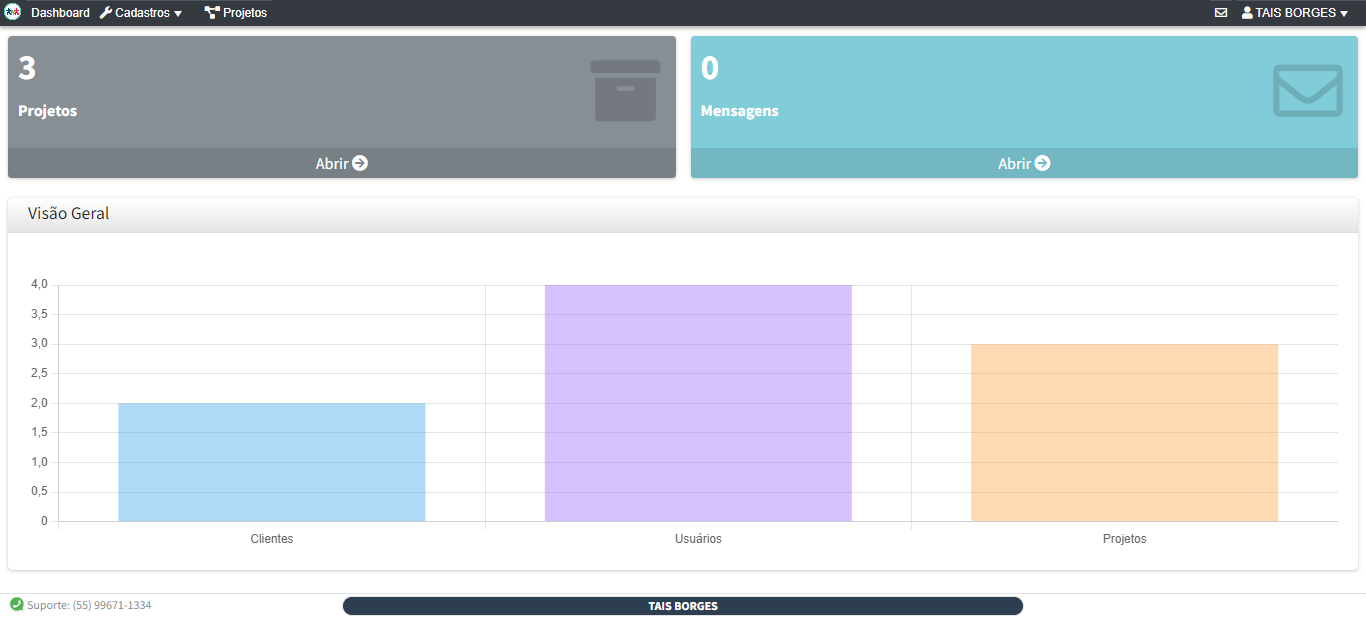Click the Projetos diagram icon in navbar
This screenshot has height=617, width=1366.
coord(212,13)
